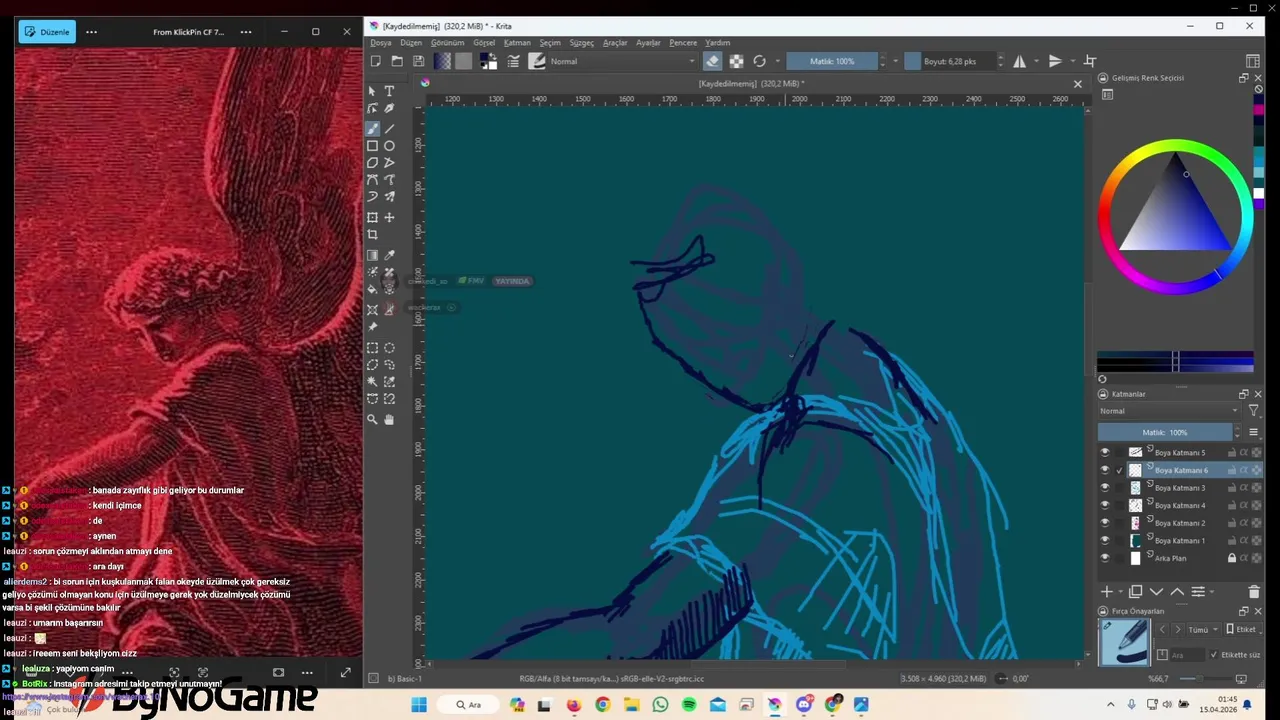This screenshot has width=1280, height=720.
Task: Open the Tümü tag dropdown
Action: pyautogui.click(x=1202, y=630)
